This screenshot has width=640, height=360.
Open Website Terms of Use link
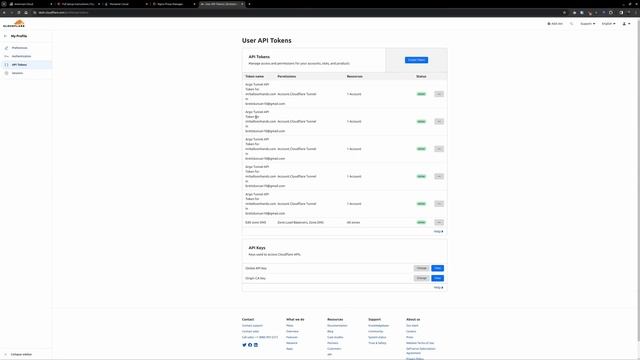point(420,343)
